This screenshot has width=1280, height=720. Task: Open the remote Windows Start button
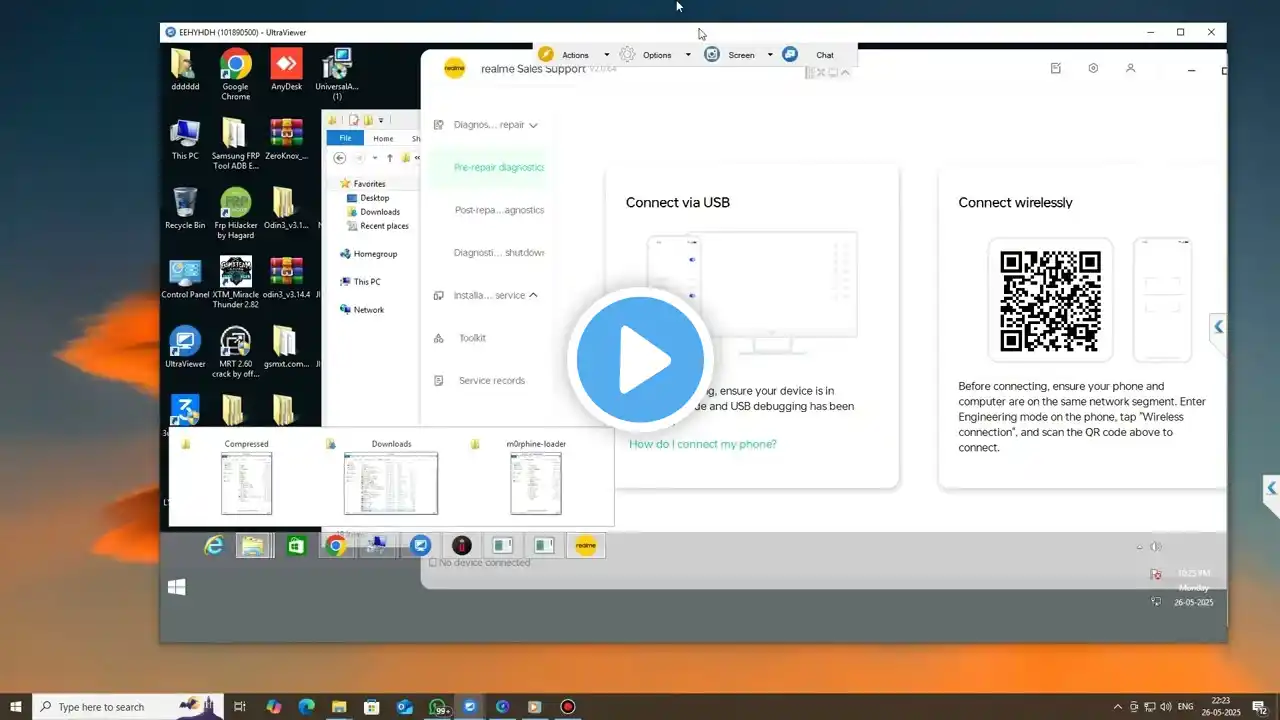(177, 588)
